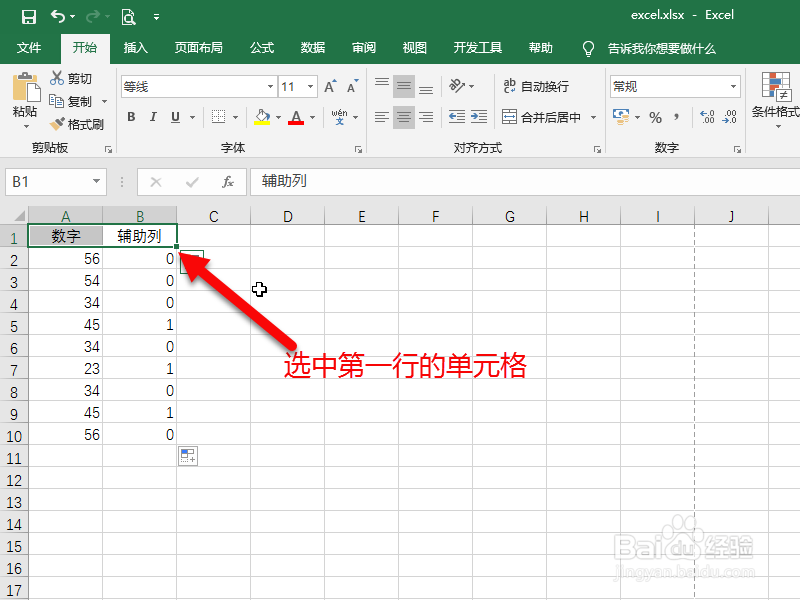
Task: Open the 公式 ribbon tab
Action: coord(262,47)
